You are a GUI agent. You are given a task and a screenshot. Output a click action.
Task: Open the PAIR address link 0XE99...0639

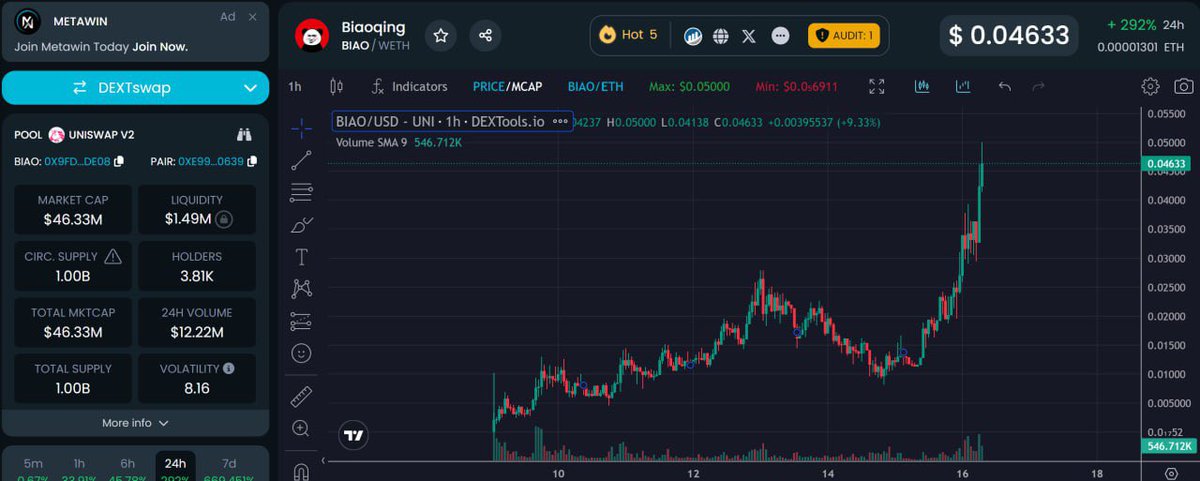coord(212,161)
